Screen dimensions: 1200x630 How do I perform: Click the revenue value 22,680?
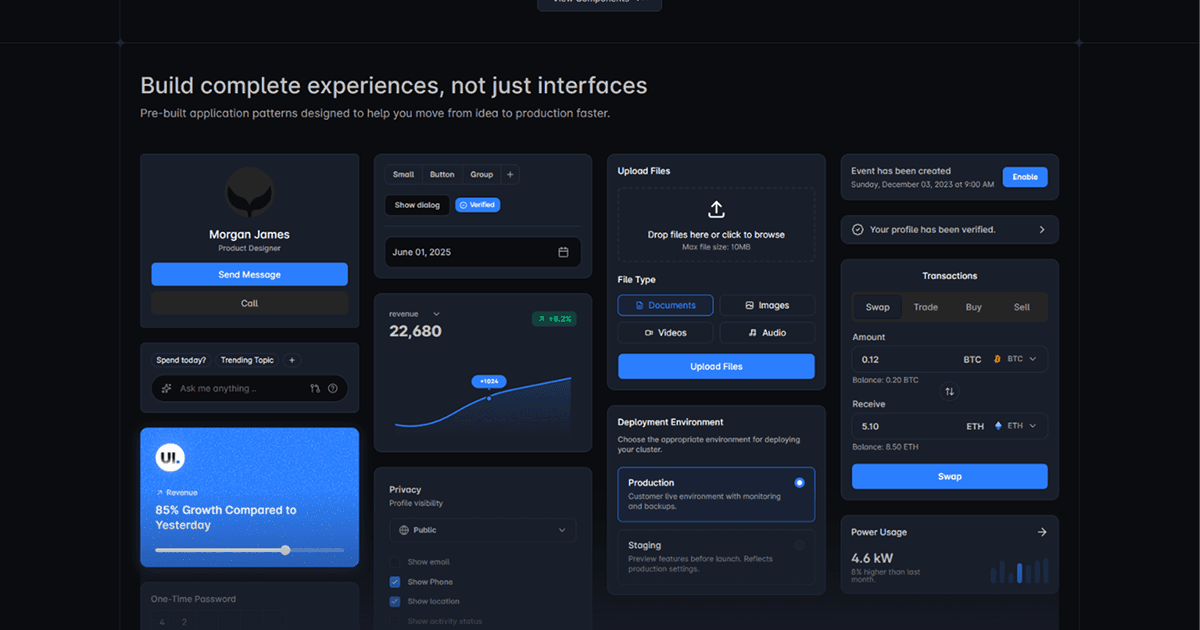coord(415,331)
